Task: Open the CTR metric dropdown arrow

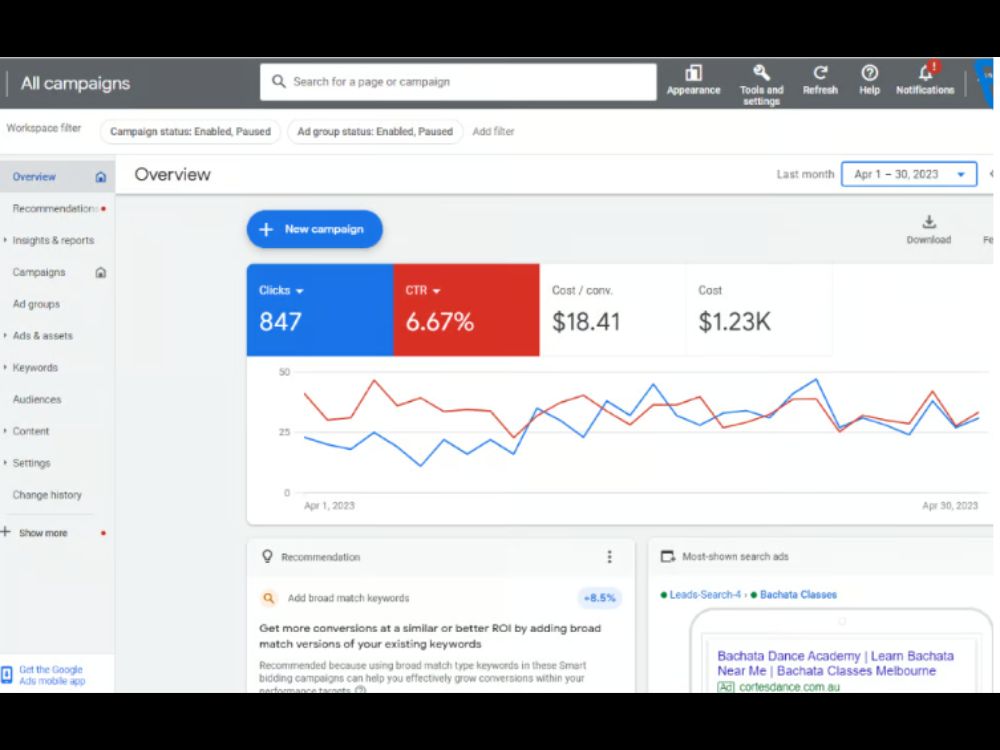Action: [x=437, y=291]
